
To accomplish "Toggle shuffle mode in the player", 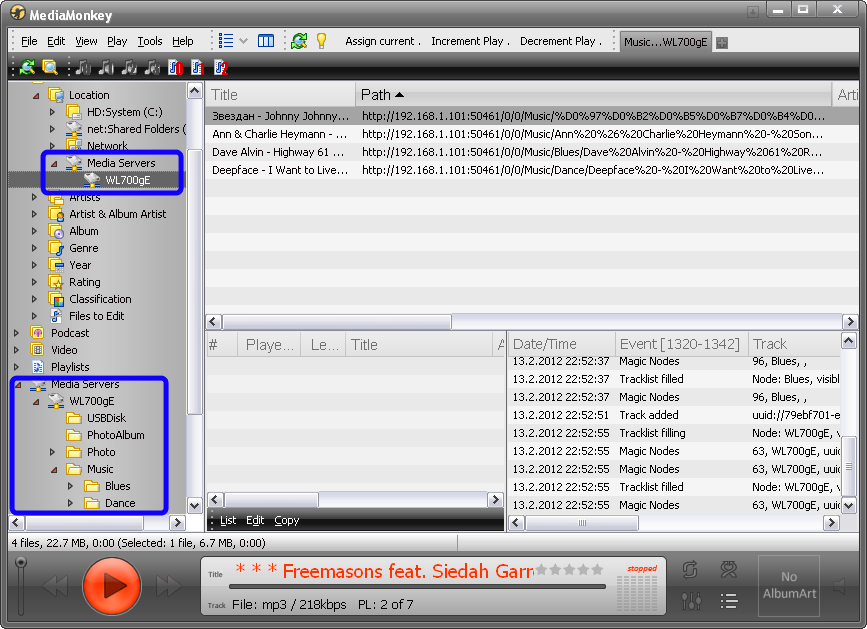I will point(729,570).
